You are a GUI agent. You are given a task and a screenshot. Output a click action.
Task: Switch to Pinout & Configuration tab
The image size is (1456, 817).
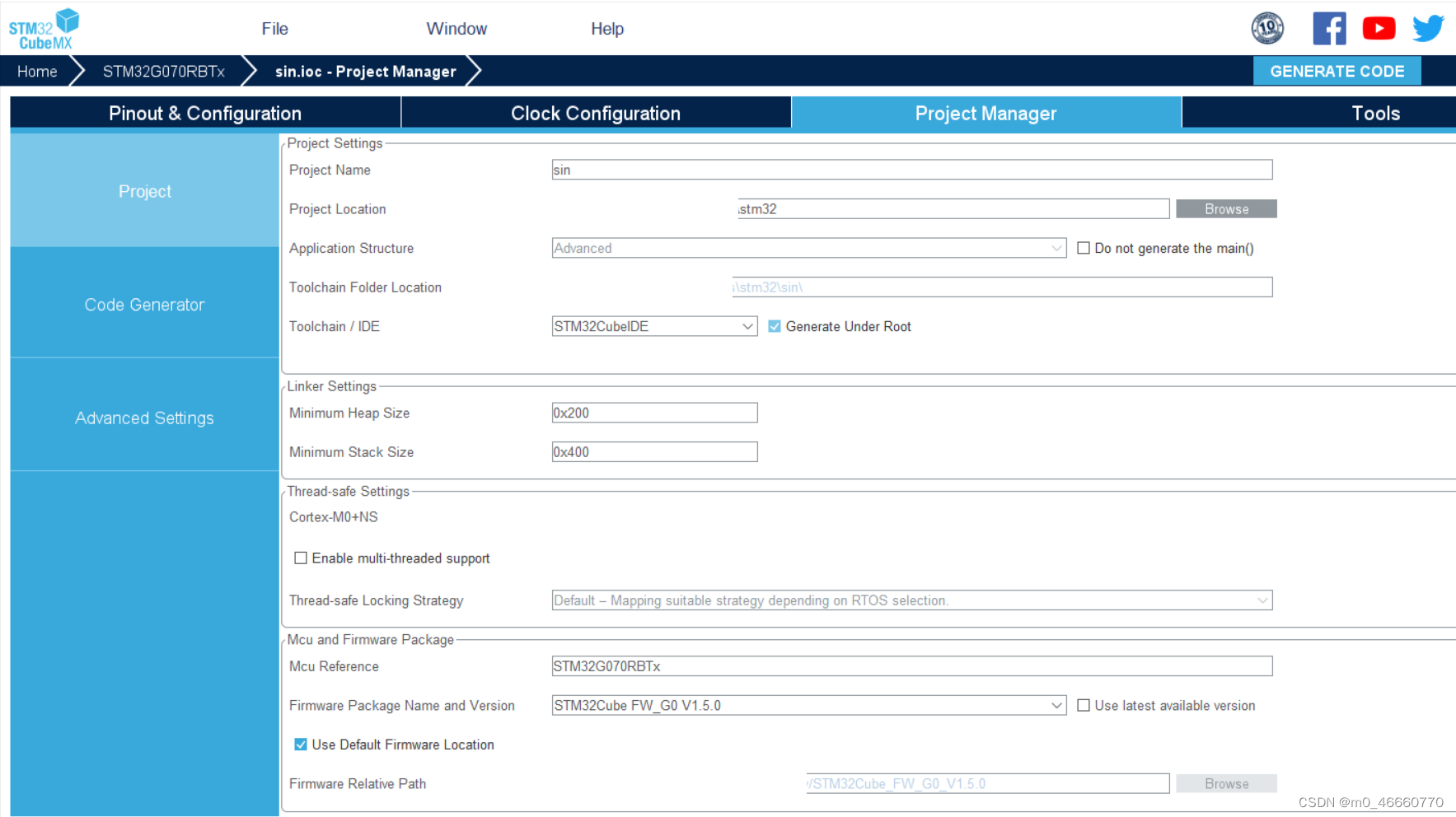[205, 113]
